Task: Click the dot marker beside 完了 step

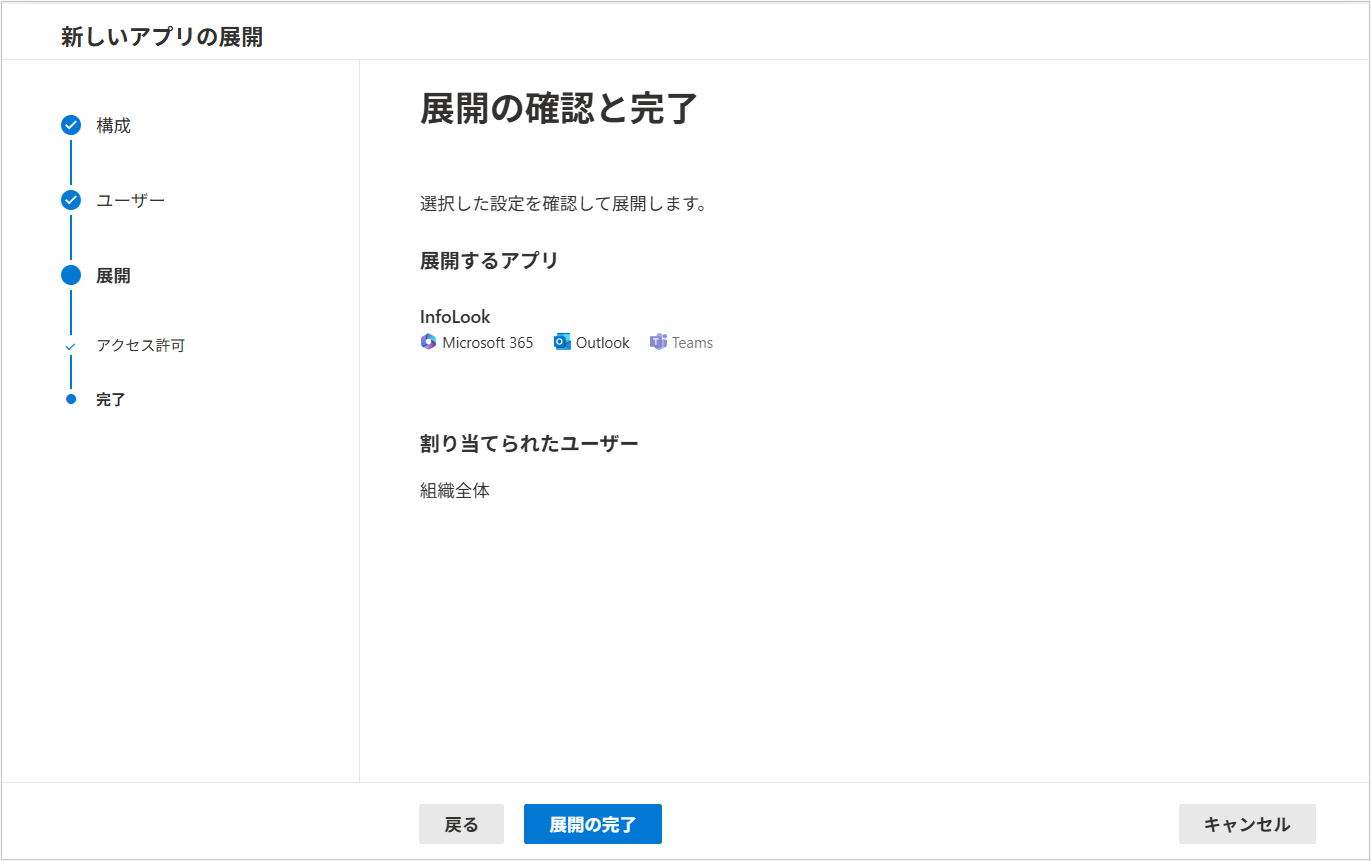Action: point(71,399)
